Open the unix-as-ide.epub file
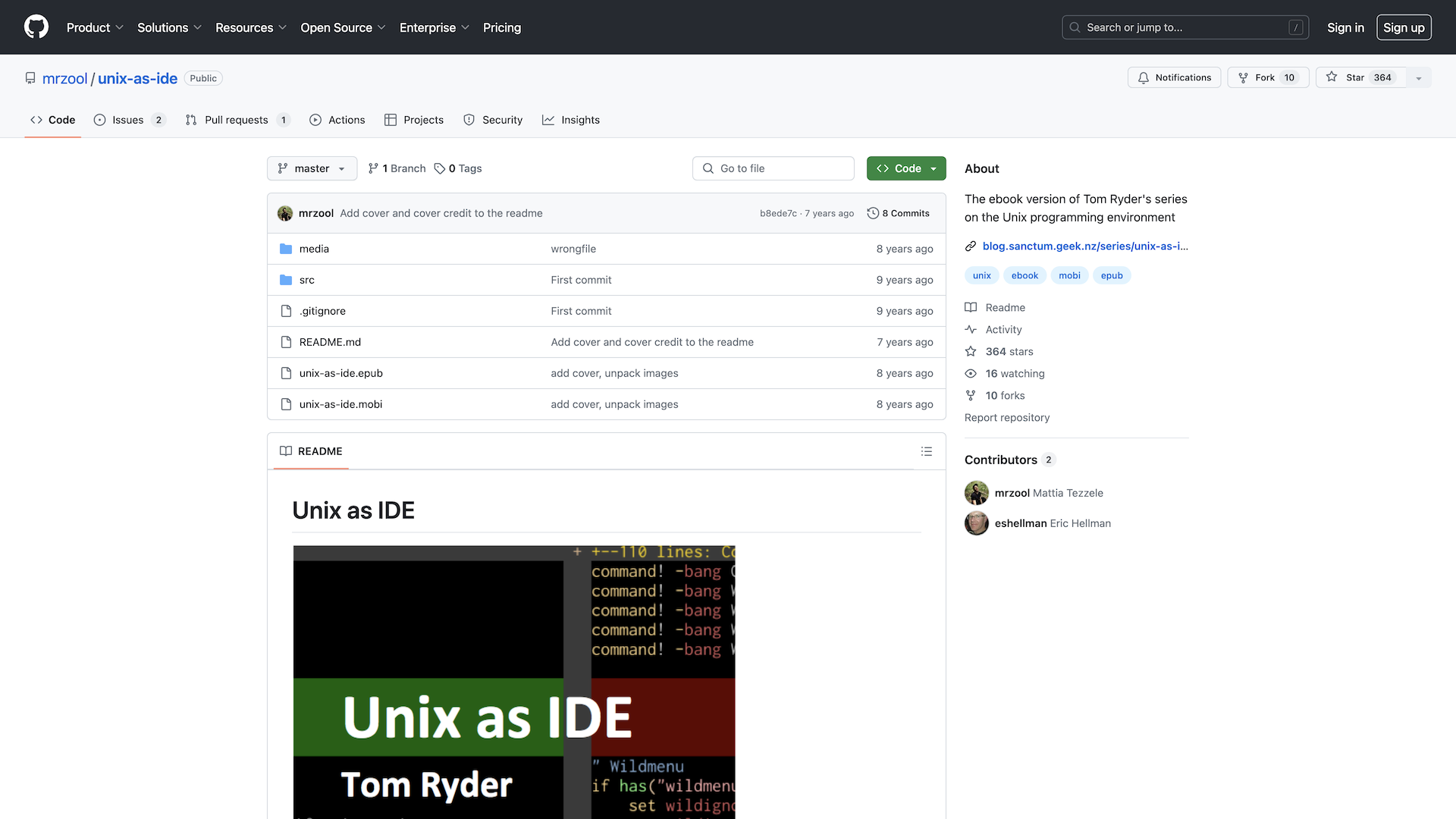The height and width of the screenshot is (819, 1456). [340, 373]
